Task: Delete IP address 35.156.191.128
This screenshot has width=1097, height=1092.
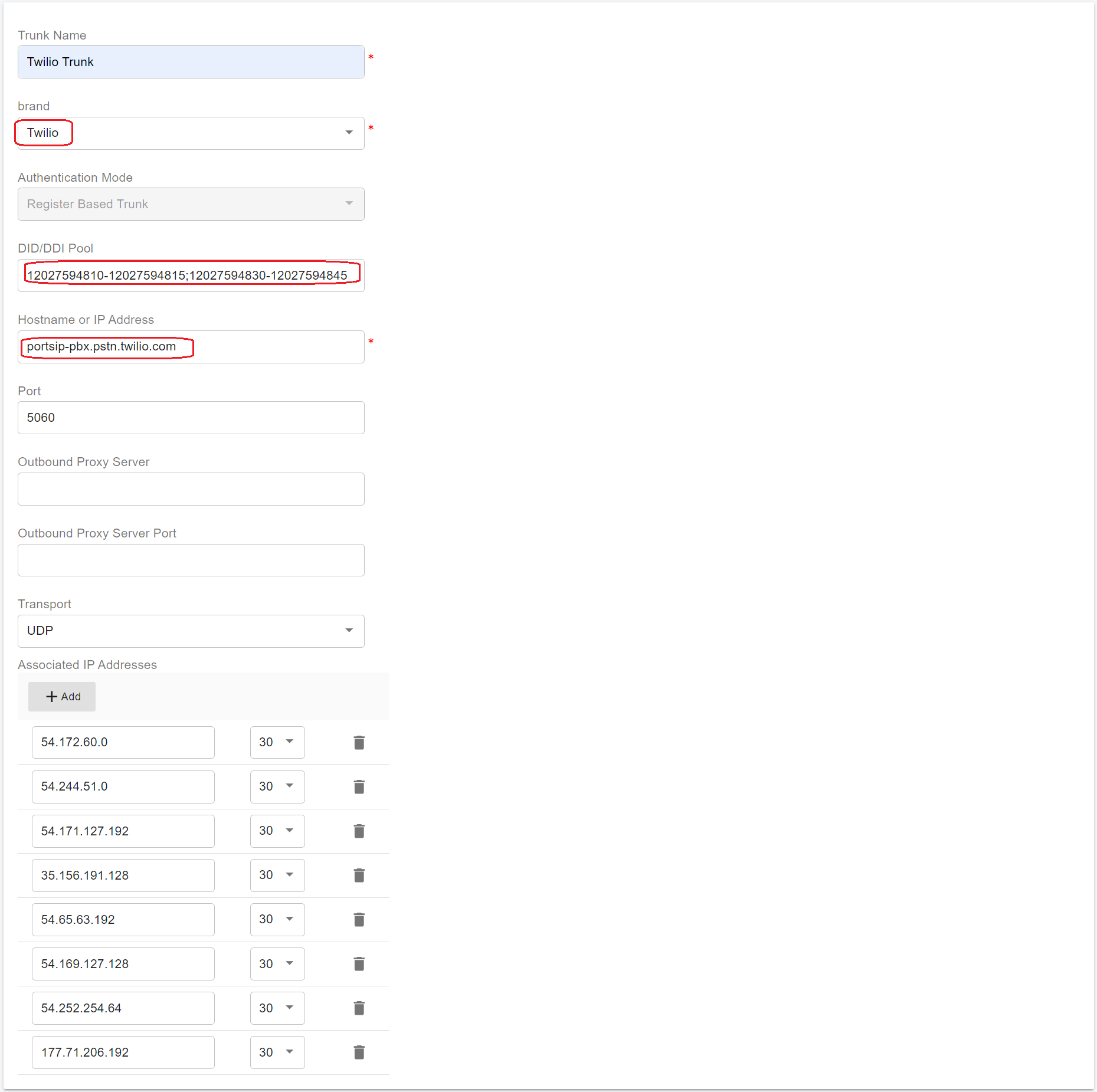Action: tap(359, 875)
